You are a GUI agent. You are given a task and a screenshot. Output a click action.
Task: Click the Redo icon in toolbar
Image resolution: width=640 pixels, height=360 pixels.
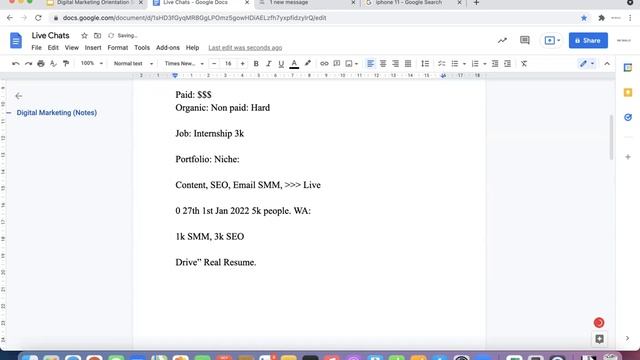pyautogui.click(x=28, y=64)
